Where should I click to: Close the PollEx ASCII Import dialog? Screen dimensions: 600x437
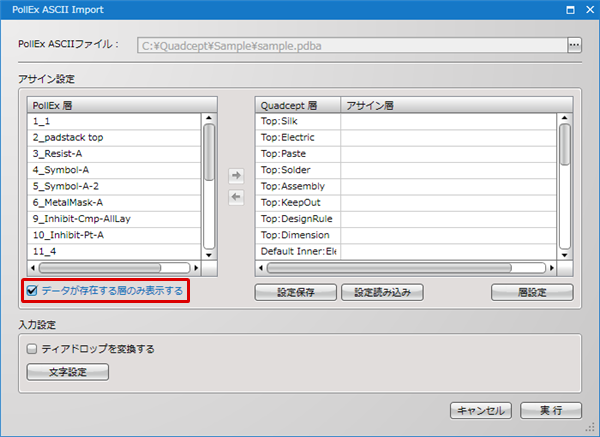[590, 10]
